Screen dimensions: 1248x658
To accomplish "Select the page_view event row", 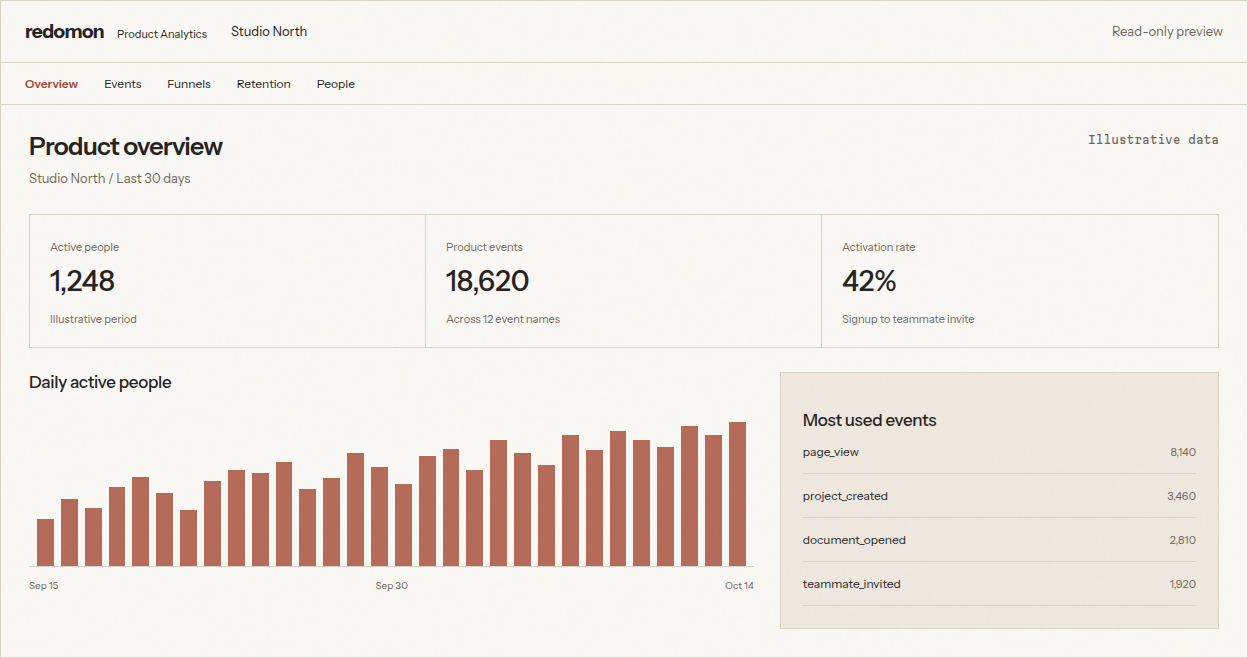I will (x=999, y=453).
